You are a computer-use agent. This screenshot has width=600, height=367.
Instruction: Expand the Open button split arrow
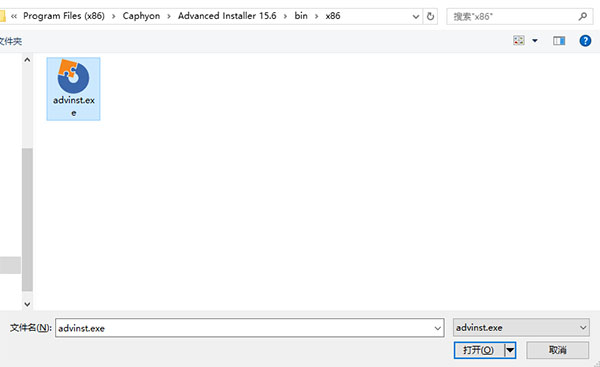(x=510, y=350)
